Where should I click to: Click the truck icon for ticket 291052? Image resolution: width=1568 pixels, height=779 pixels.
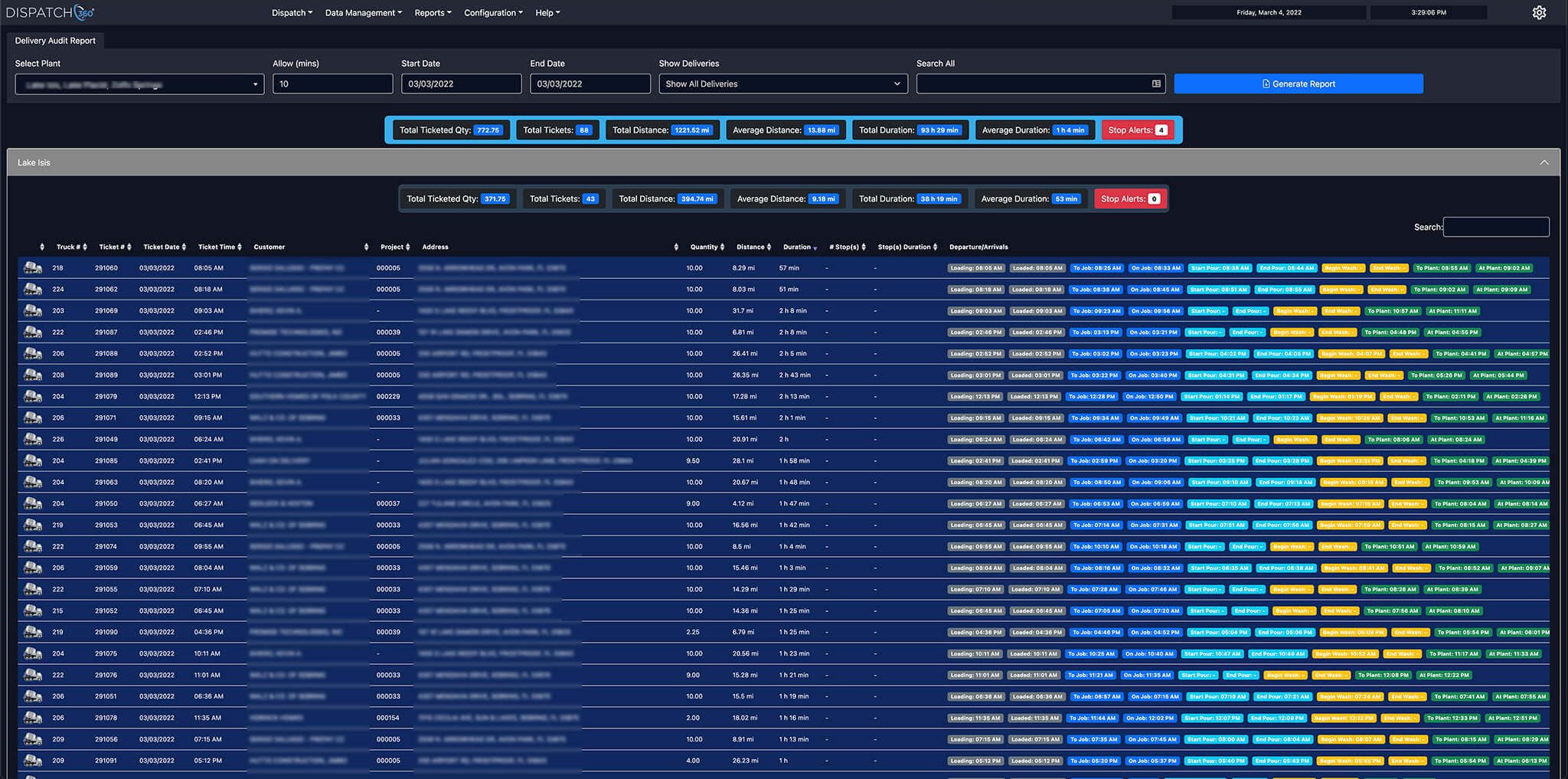[32, 611]
